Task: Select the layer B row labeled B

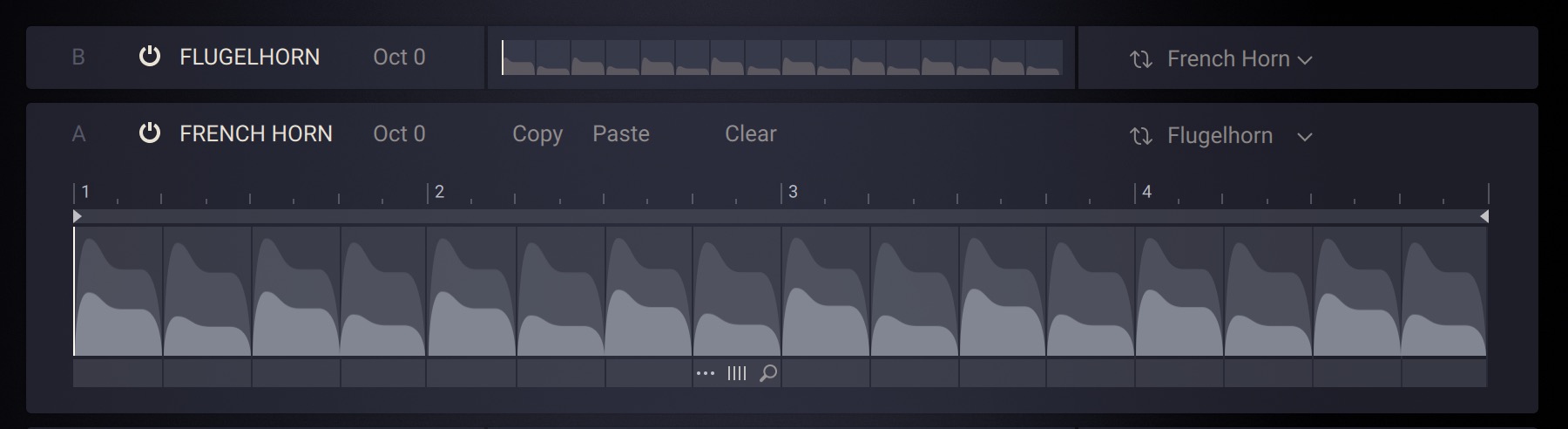Action: coord(78,57)
